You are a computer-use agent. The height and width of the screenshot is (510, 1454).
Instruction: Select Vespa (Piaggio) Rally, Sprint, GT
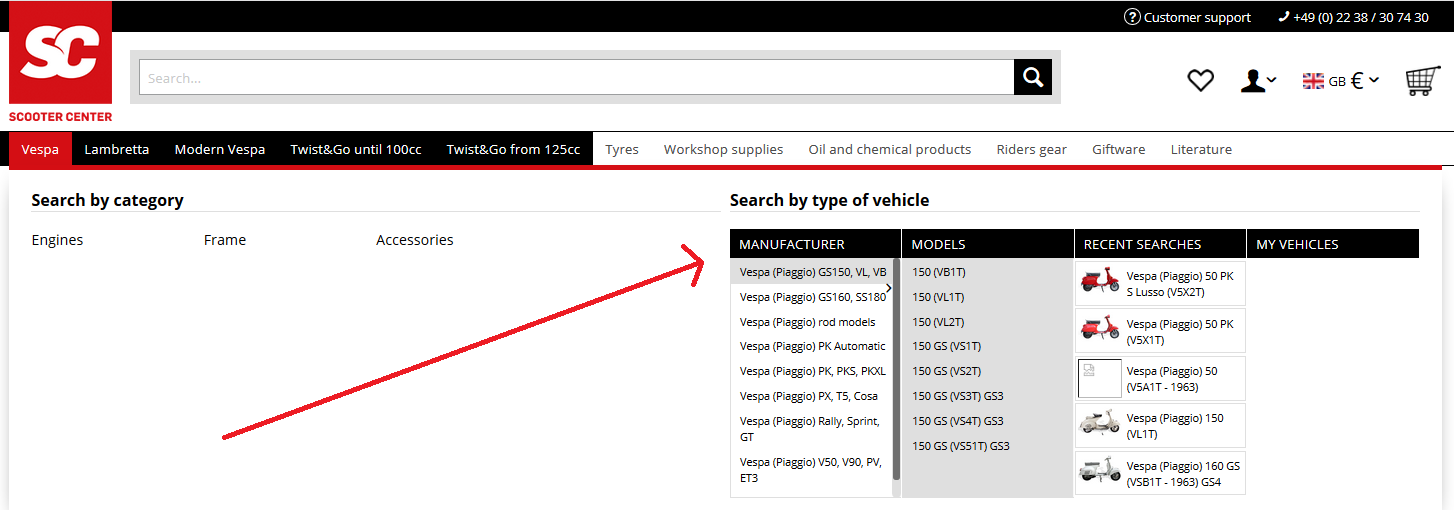(x=812, y=429)
